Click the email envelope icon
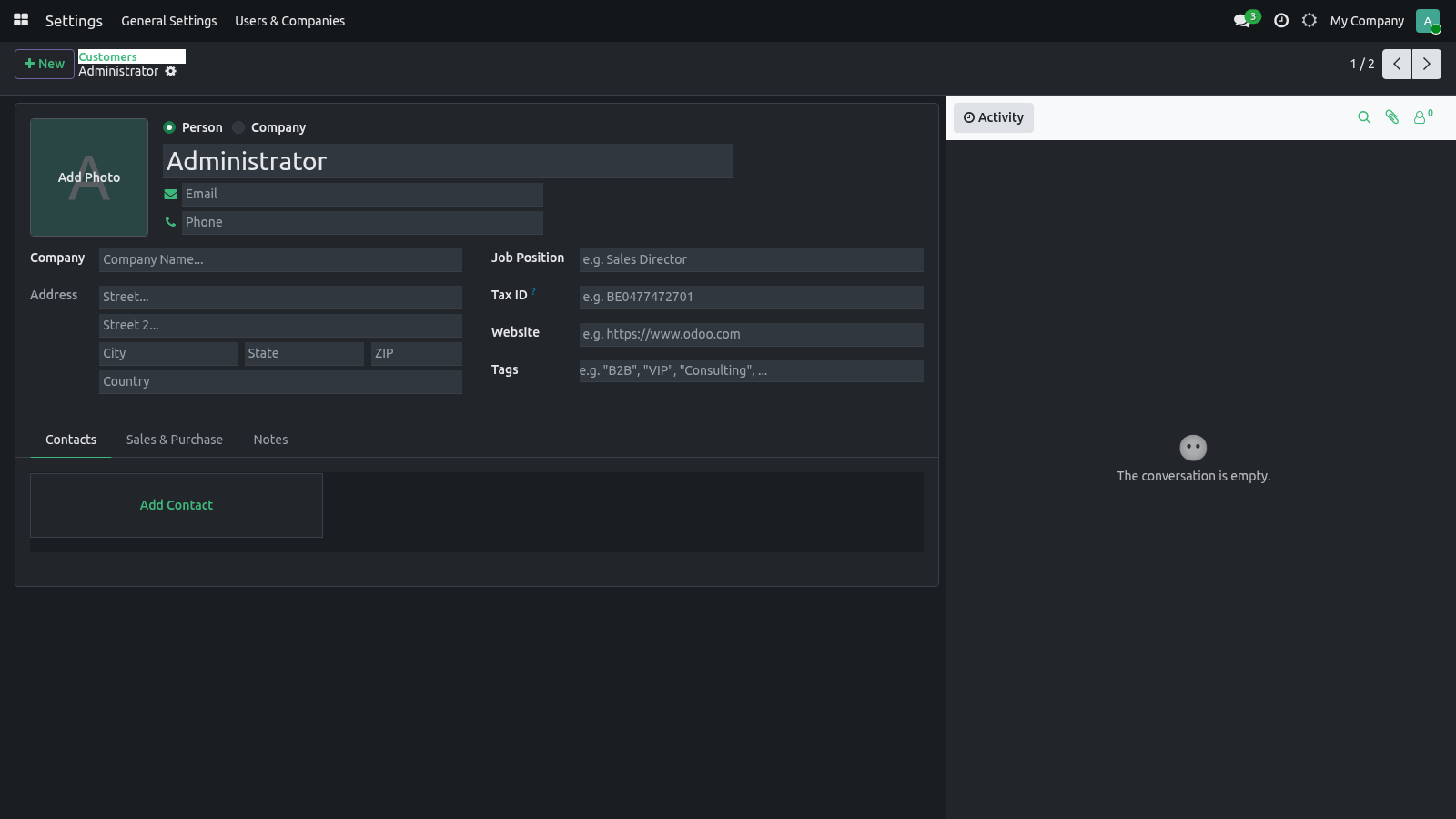The height and width of the screenshot is (819, 1456). [170, 194]
